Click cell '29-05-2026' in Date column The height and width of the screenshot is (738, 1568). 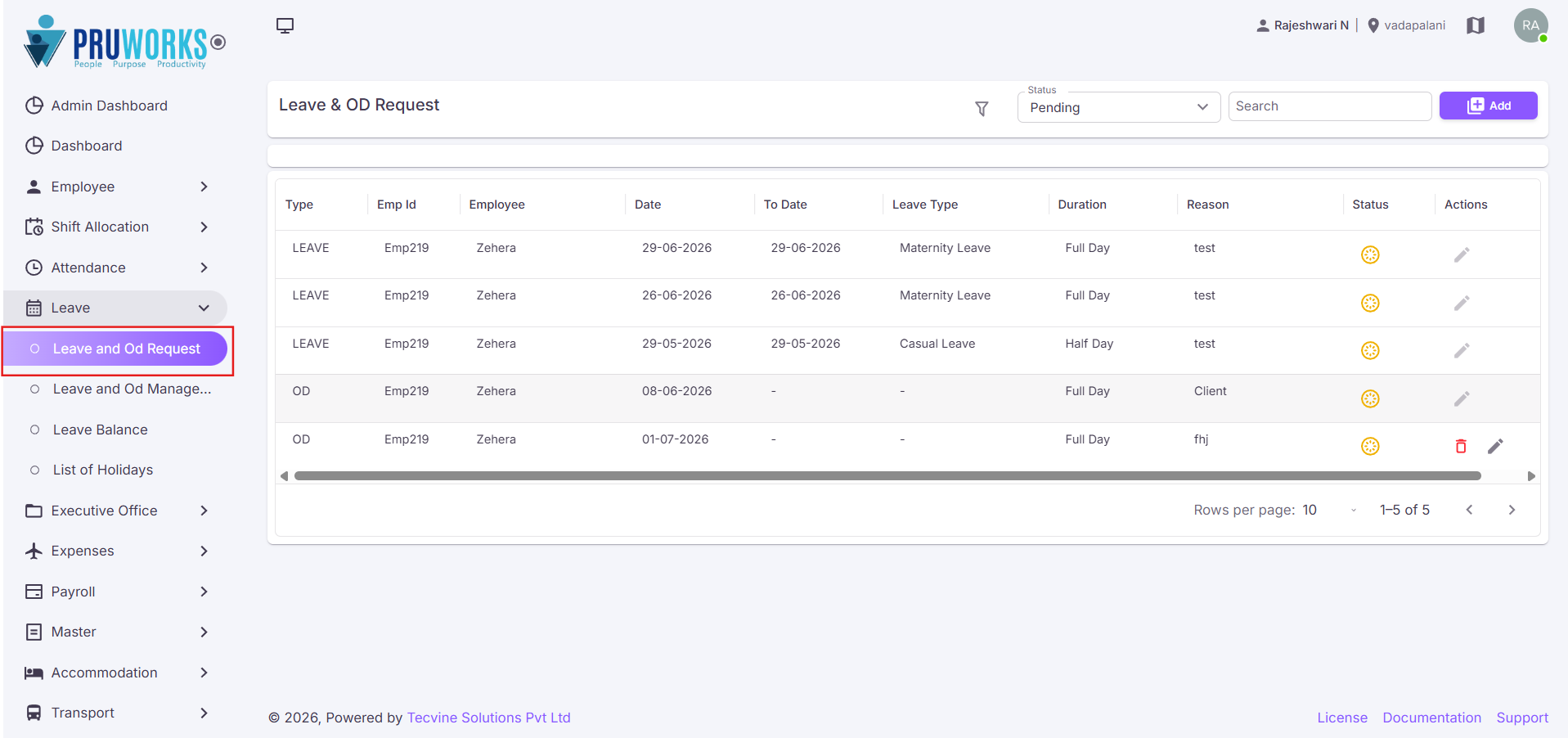click(x=676, y=344)
